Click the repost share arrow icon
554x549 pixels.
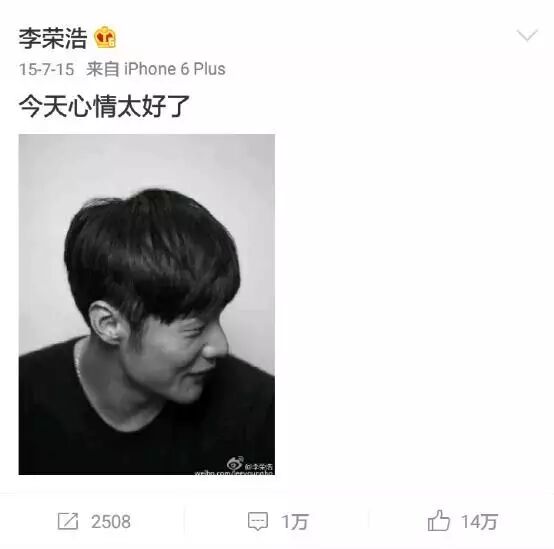pos(68,521)
